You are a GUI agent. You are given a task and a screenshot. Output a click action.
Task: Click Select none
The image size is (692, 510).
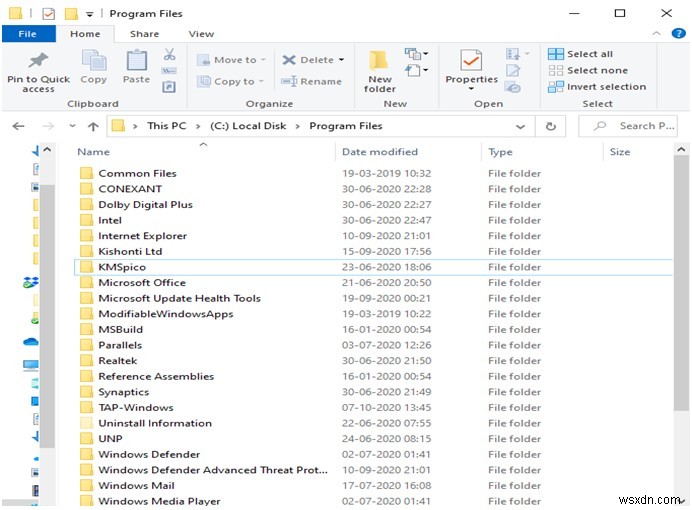(587, 71)
